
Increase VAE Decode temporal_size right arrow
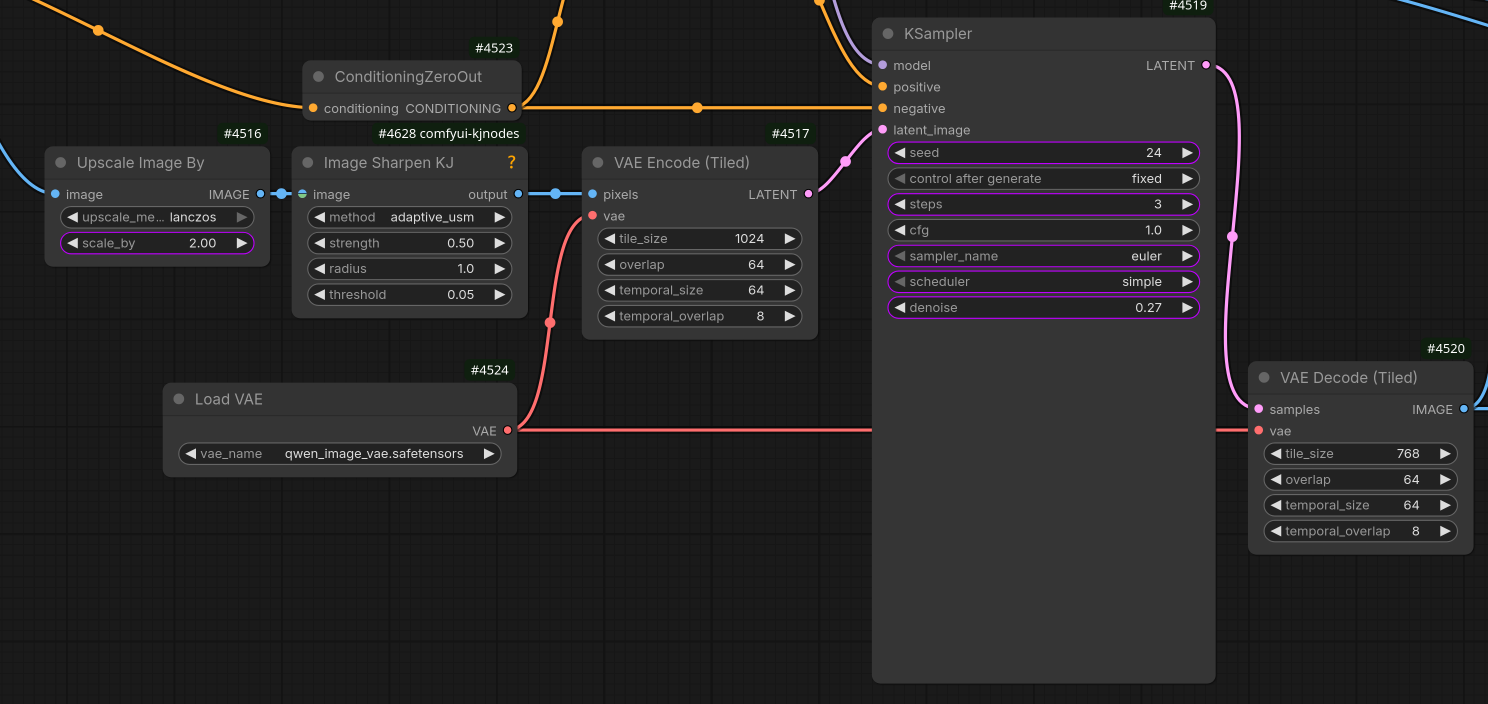click(1445, 505)
